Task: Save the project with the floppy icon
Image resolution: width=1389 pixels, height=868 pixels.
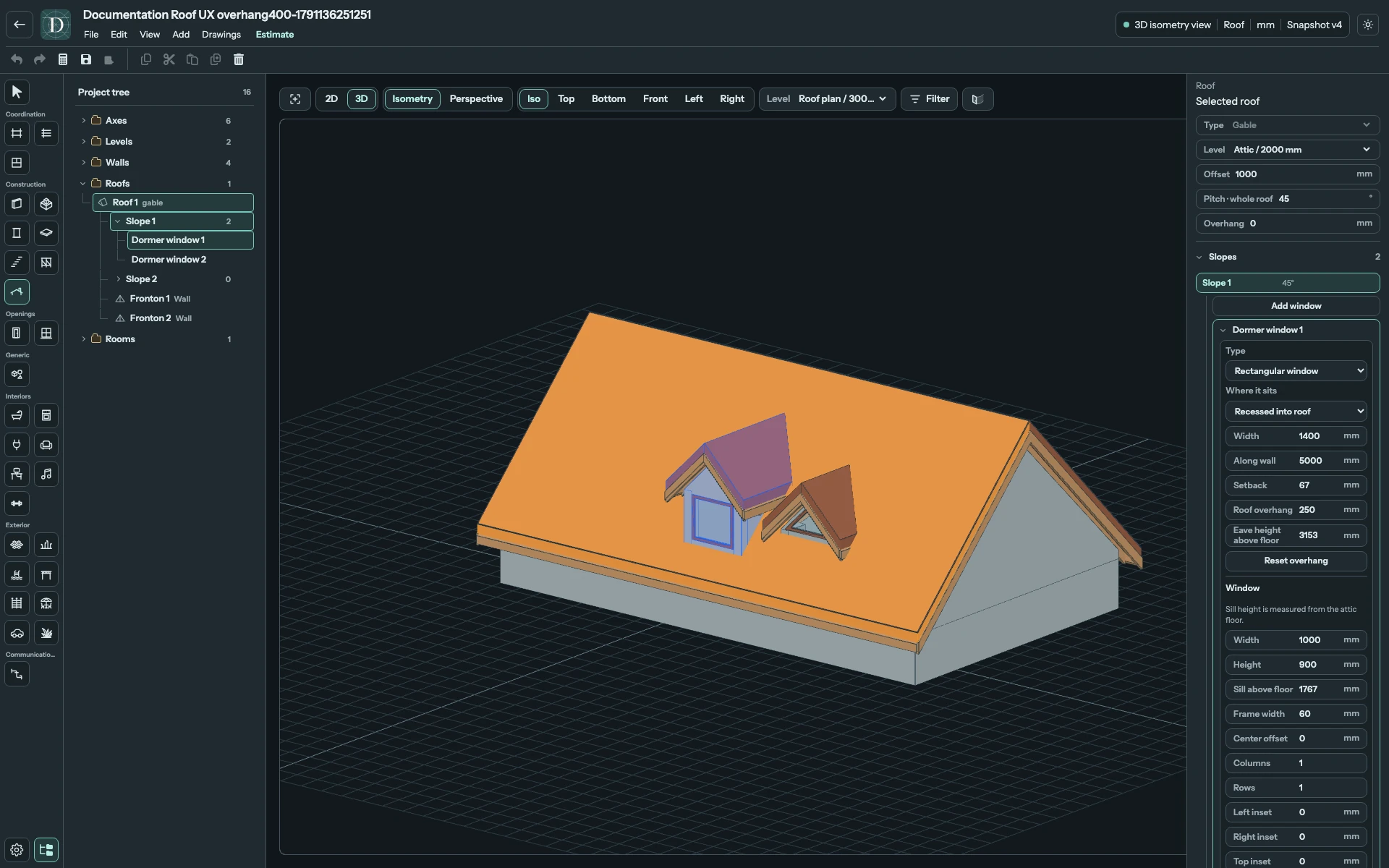Action: pyautogui.click(x=86, y=59)
